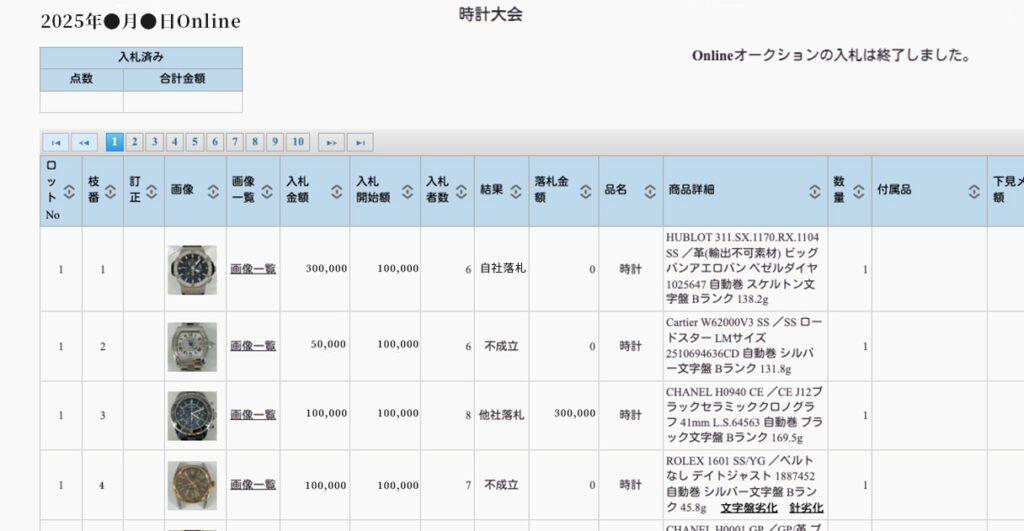Image resolution: width=1024 pixels, height=531 pixels.
Task: Jump to the last page icon
Action: (x=360, y=142)
